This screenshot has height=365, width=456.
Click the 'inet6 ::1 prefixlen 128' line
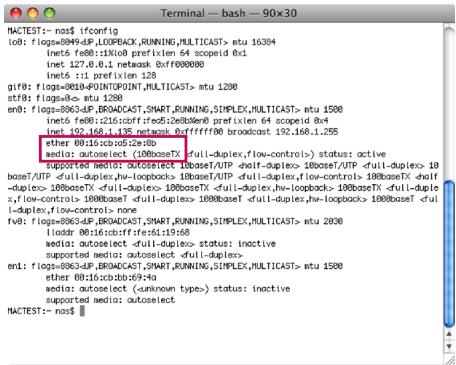(101, 75)
